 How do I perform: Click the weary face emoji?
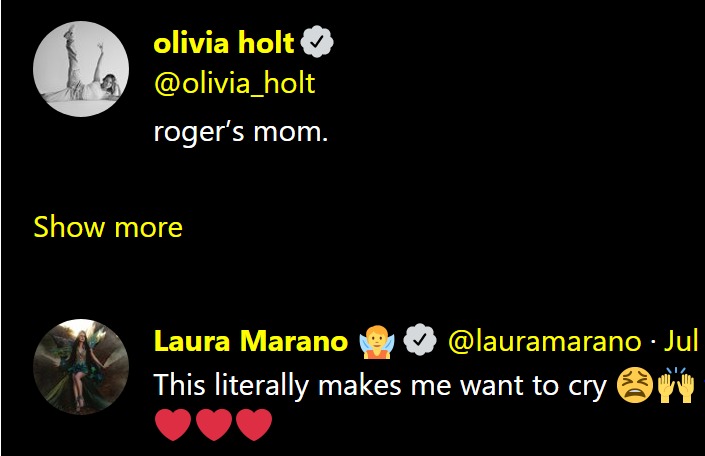635,385
